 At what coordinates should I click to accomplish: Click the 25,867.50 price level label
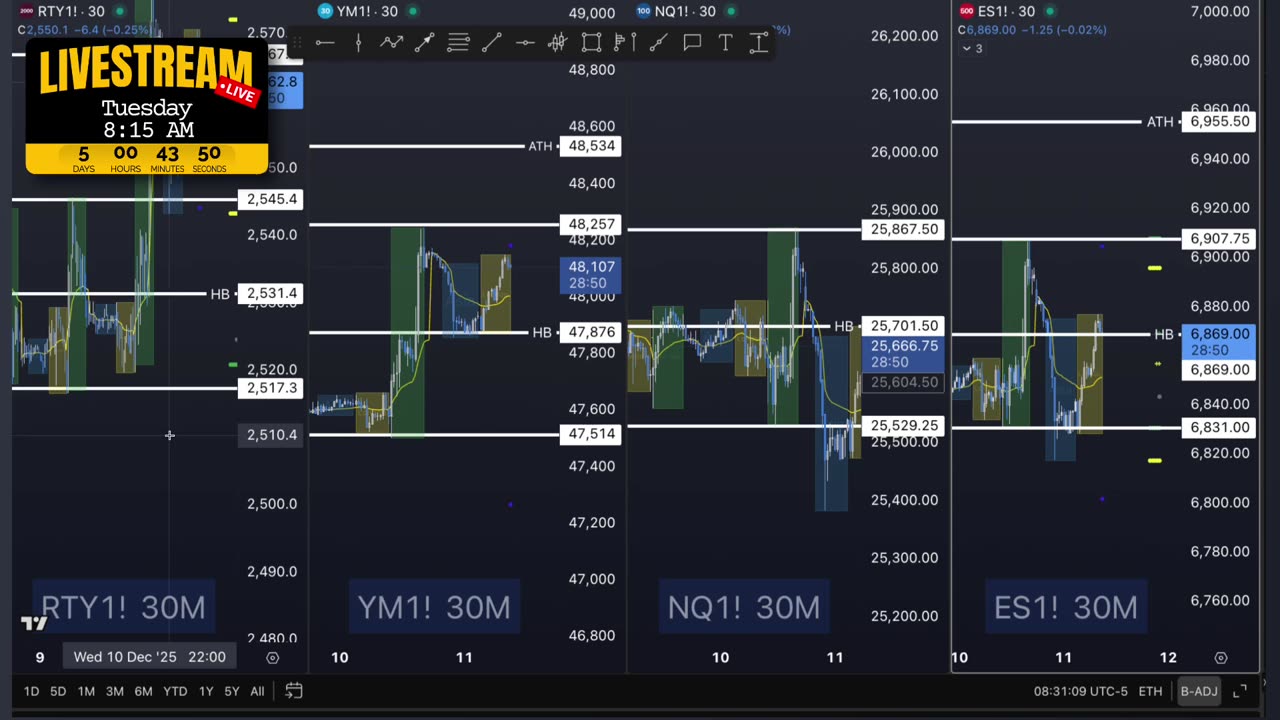(x=903, y=229)
